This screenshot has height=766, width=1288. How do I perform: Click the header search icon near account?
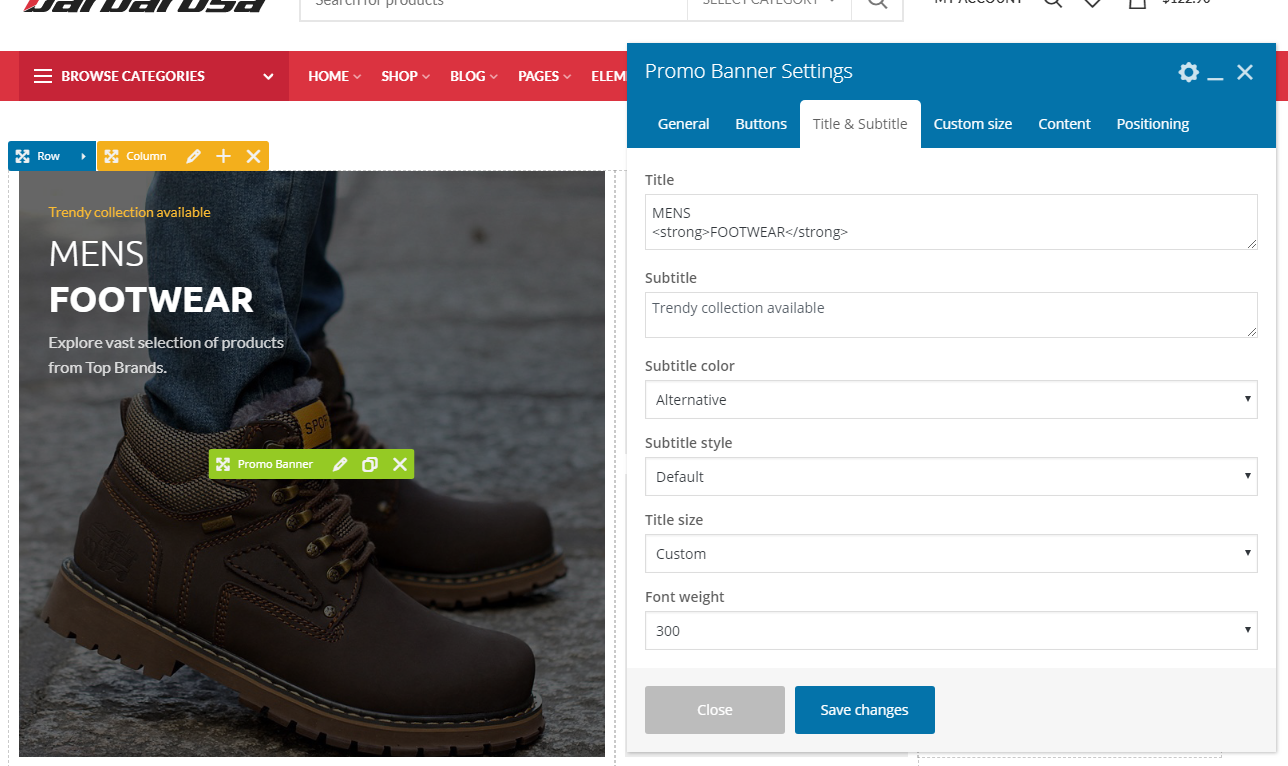[1053, 4]
